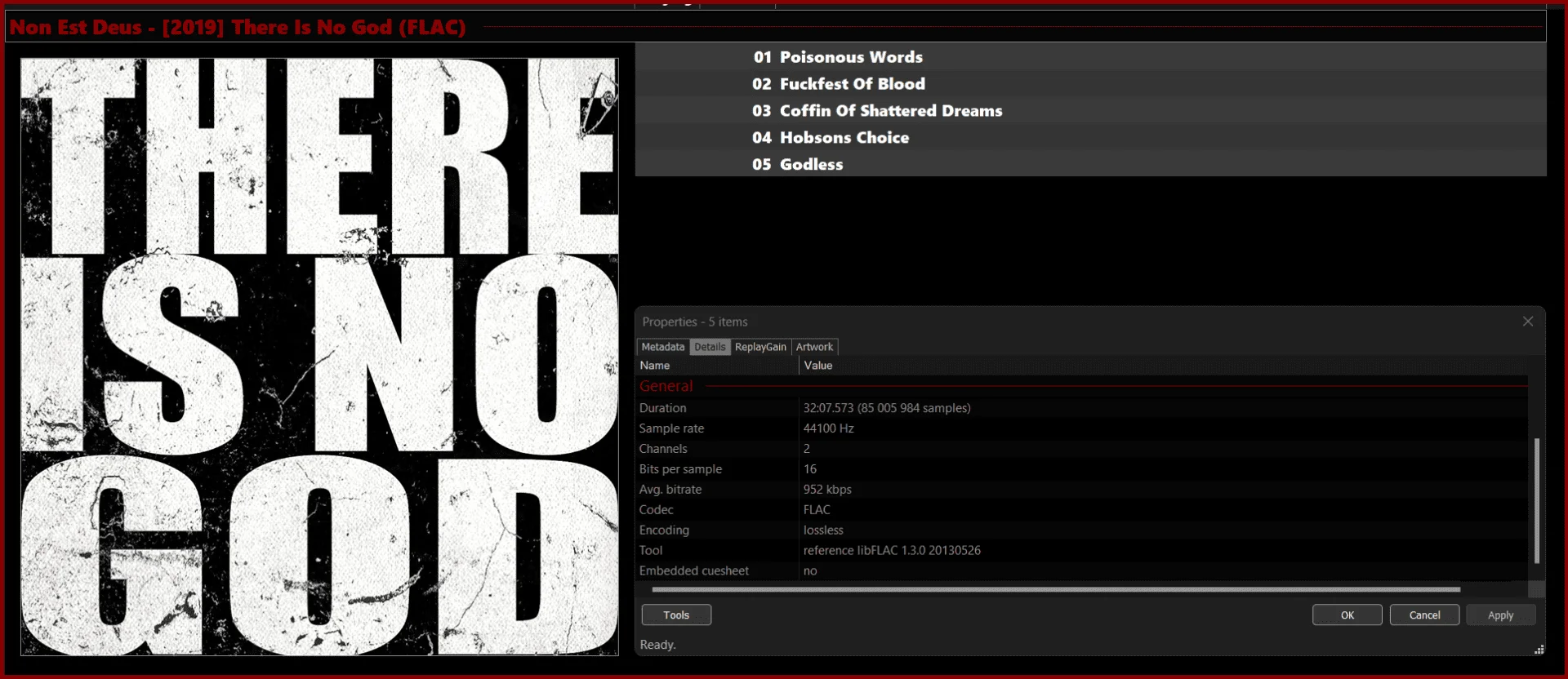1568x679 pixels.
Task: Click the album art thumbnail
Action: click(x=319, y=357)
